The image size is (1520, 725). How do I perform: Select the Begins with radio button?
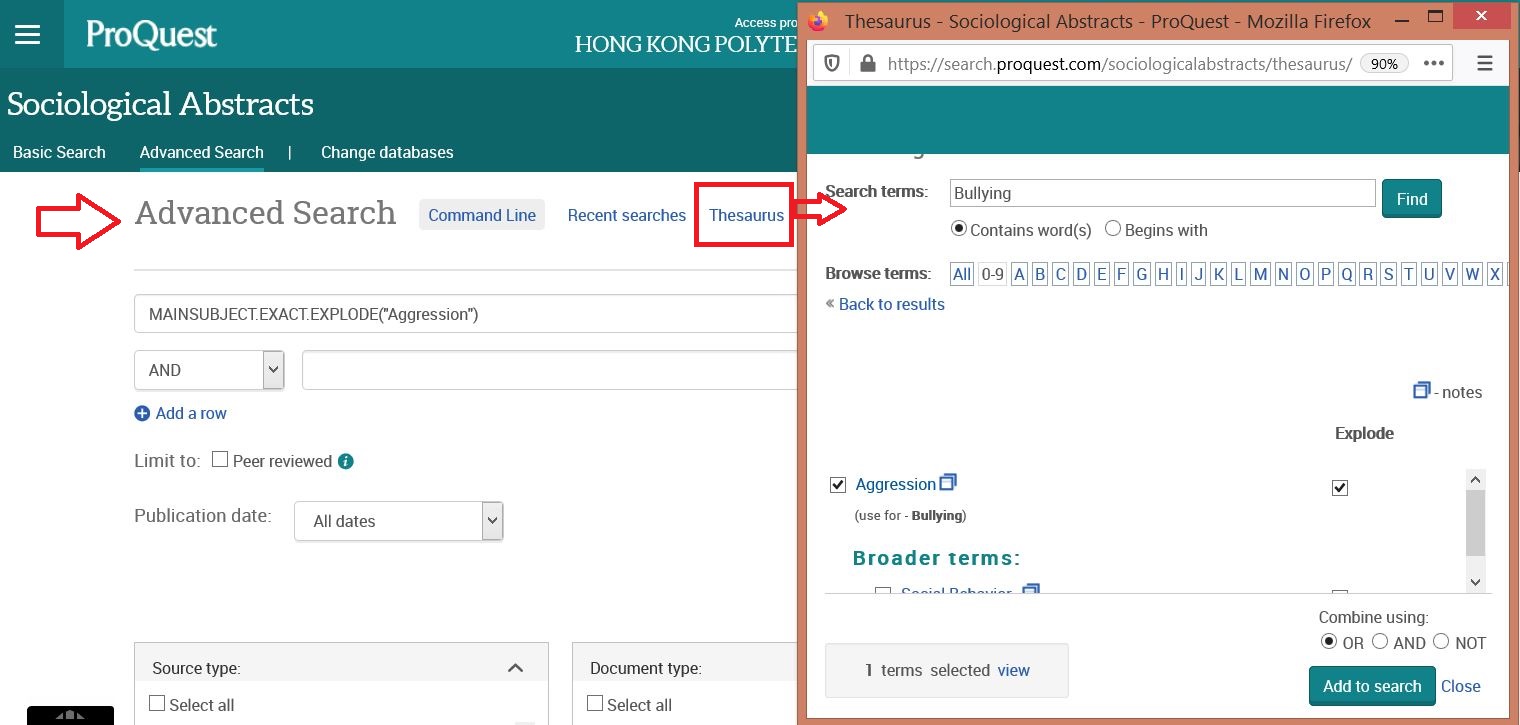coord(1113,229)
